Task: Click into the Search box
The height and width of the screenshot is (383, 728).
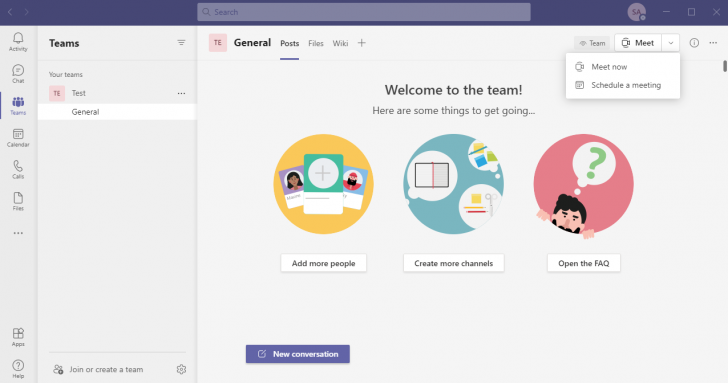Action: click(364, 12)
